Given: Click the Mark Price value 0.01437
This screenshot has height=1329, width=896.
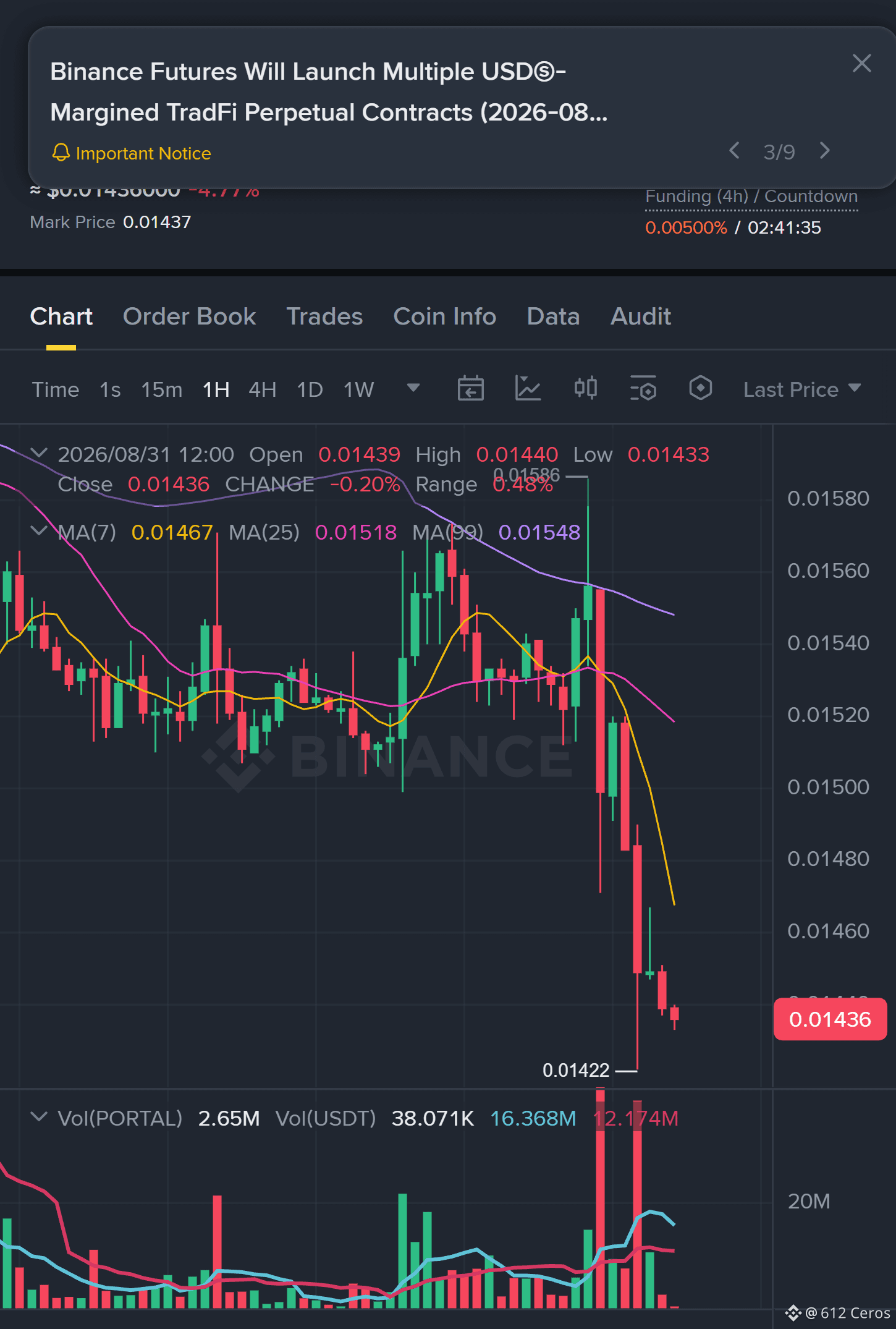Looking at the screenshot, I should coord(157,222).
